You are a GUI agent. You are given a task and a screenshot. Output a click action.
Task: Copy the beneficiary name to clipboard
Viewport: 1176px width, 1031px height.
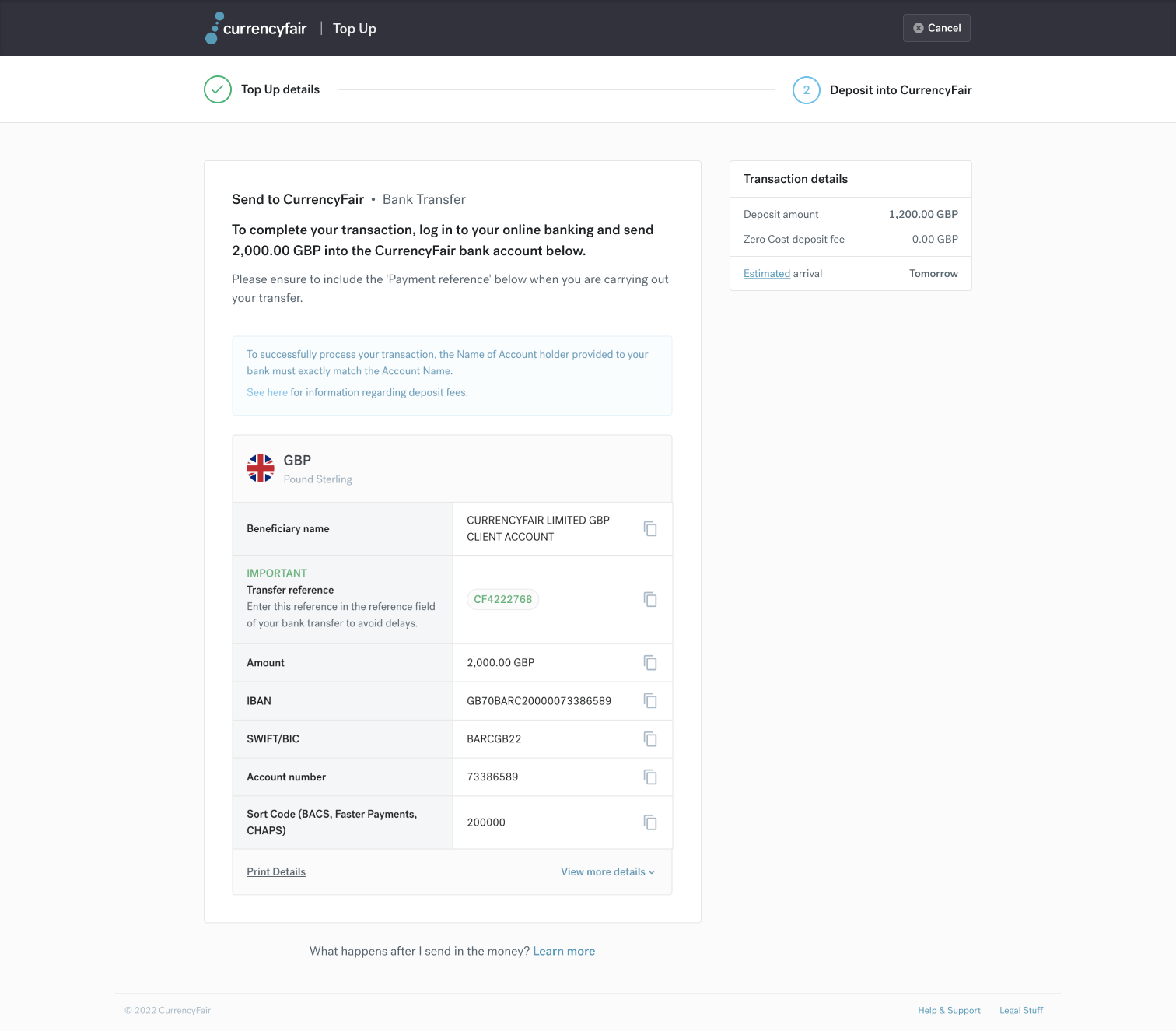[x=650, y=528]
